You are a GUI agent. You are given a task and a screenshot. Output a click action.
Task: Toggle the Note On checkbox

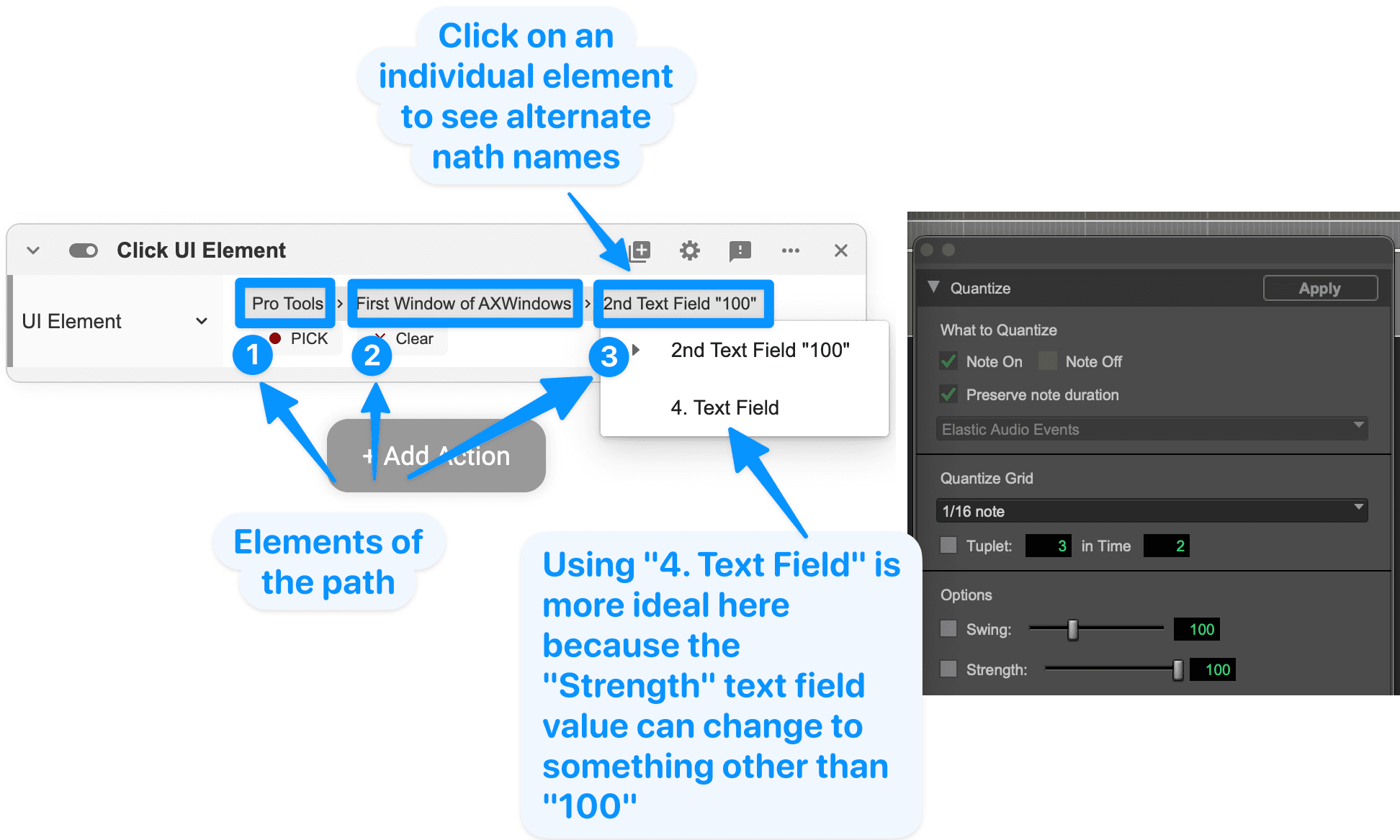(x=948, y=361)
